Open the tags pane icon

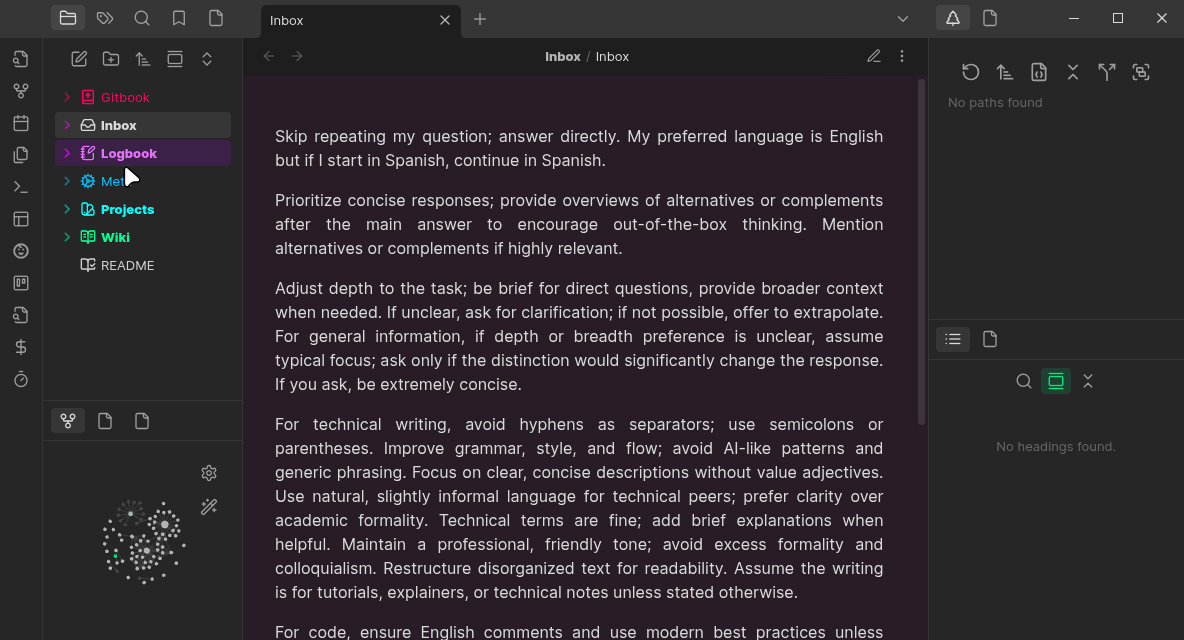click(x=105, y=18)
